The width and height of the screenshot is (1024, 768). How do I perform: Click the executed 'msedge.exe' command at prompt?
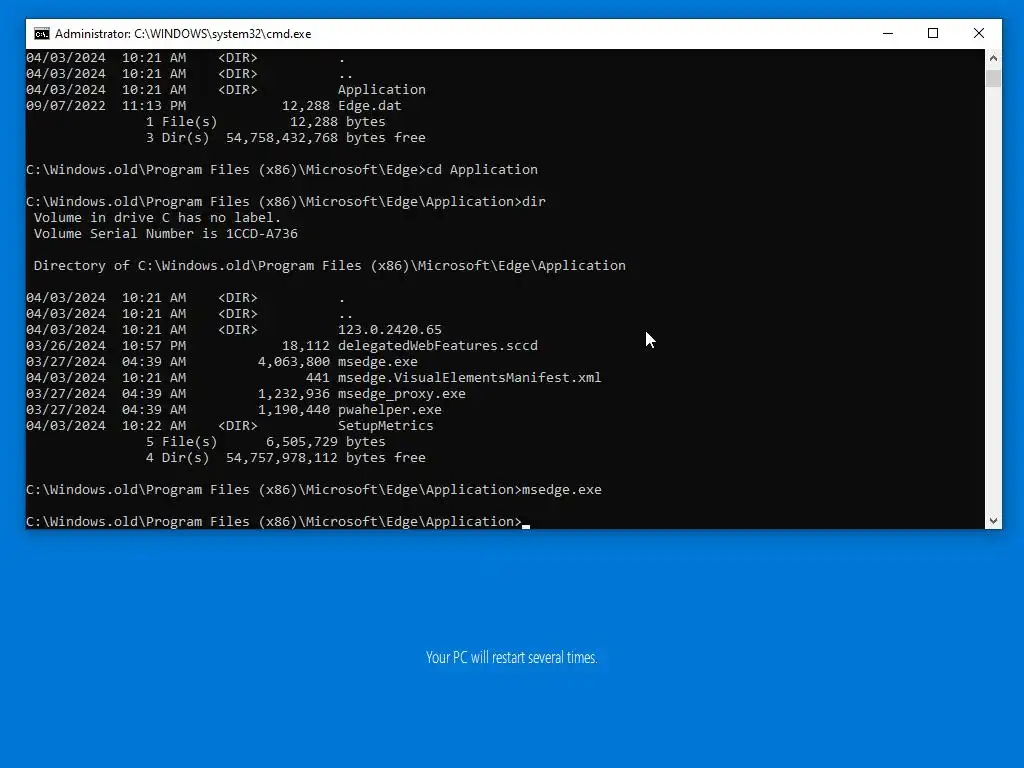(x=562, y=490)
